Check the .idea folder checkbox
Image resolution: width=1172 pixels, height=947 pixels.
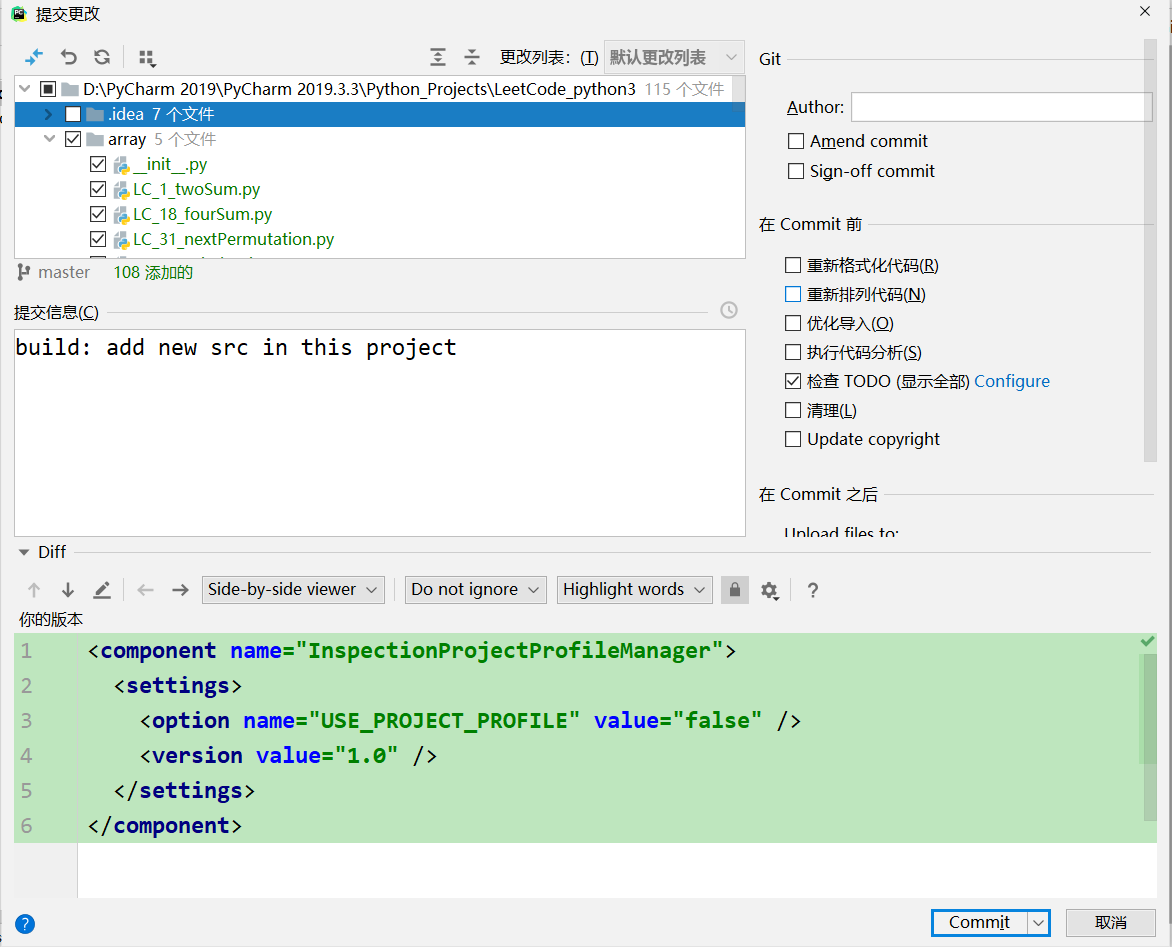tap(73, 114)
